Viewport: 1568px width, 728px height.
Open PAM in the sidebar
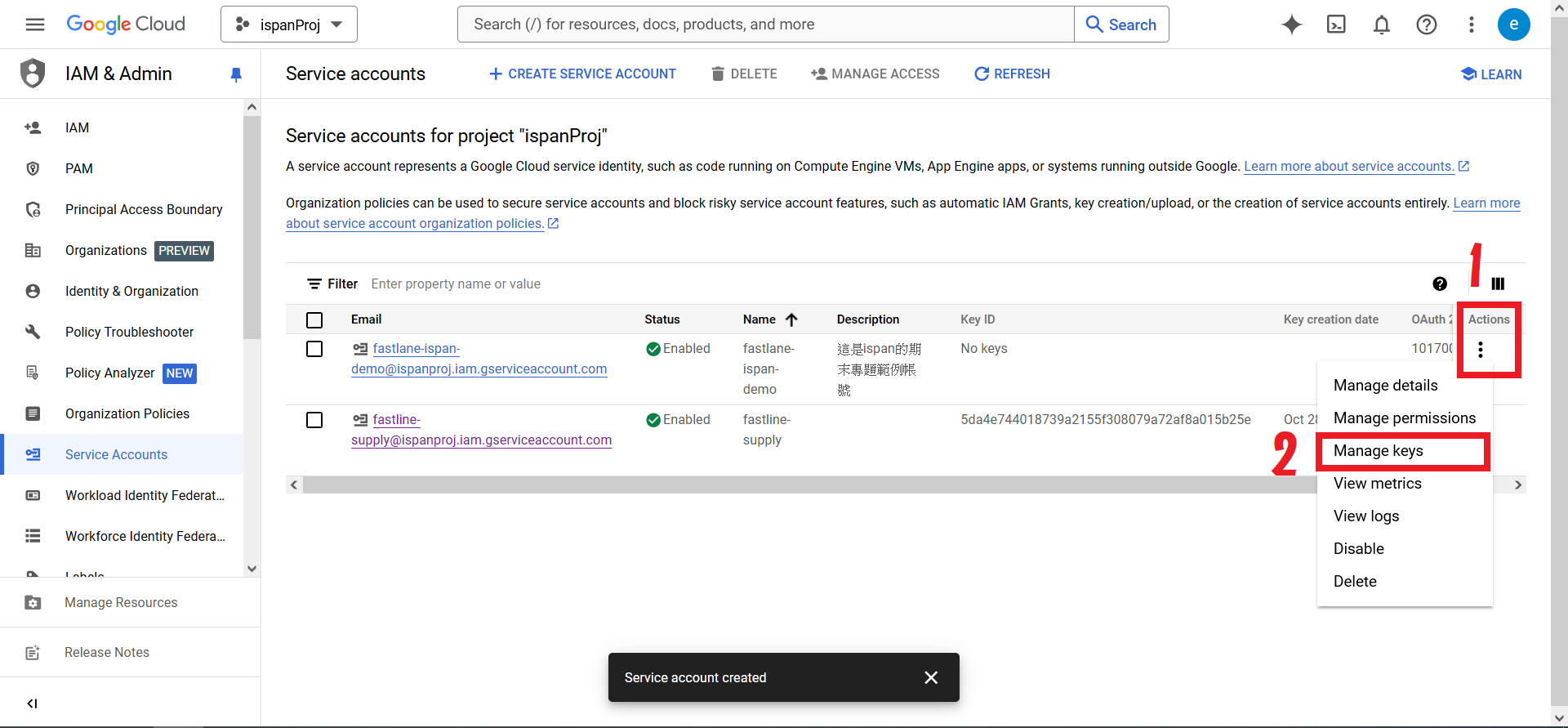click(122, 168)
